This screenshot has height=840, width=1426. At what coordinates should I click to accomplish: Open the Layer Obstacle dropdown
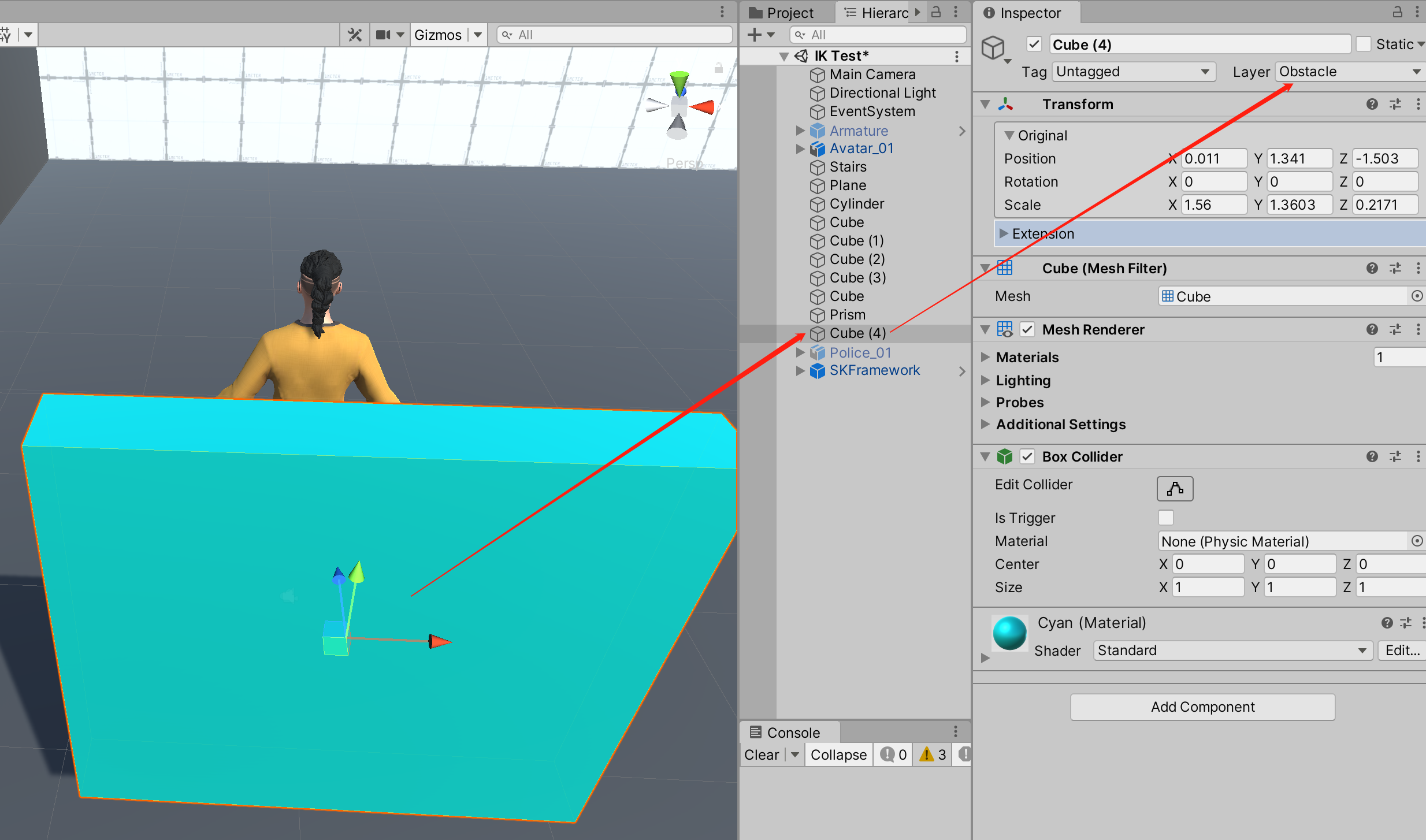1349,72
